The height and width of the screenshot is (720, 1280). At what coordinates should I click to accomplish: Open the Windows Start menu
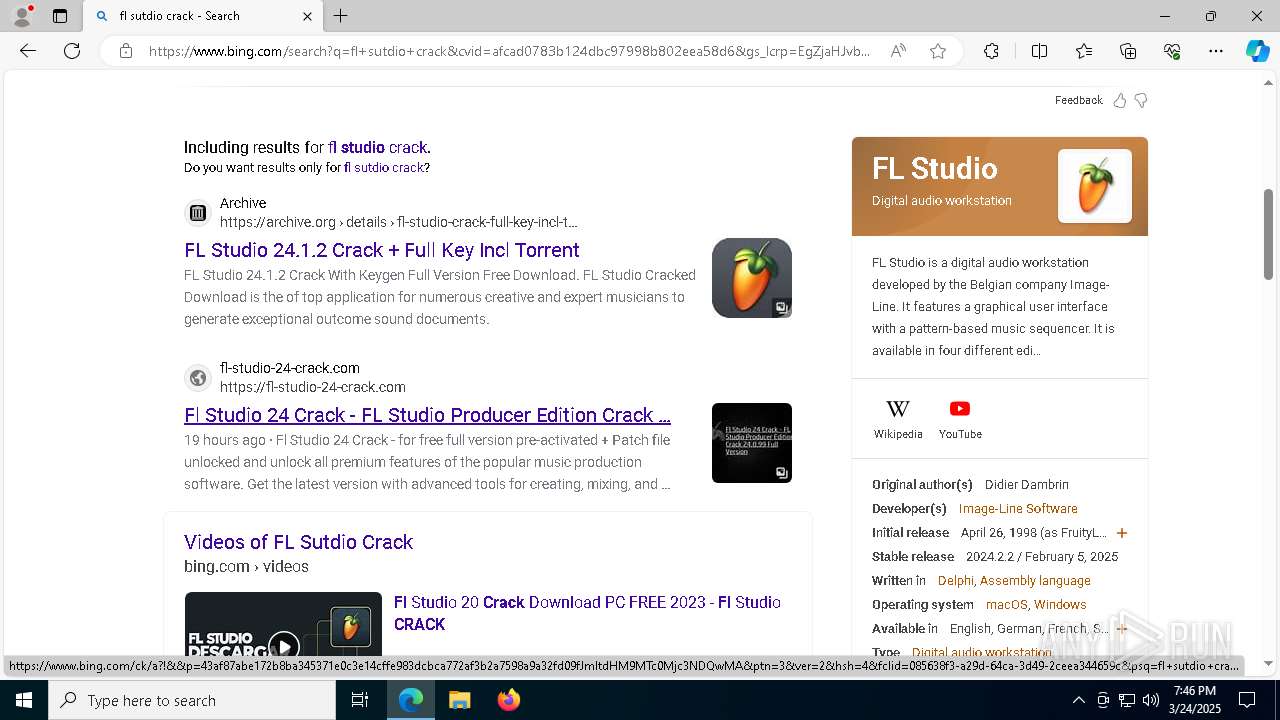click(24, 700)
